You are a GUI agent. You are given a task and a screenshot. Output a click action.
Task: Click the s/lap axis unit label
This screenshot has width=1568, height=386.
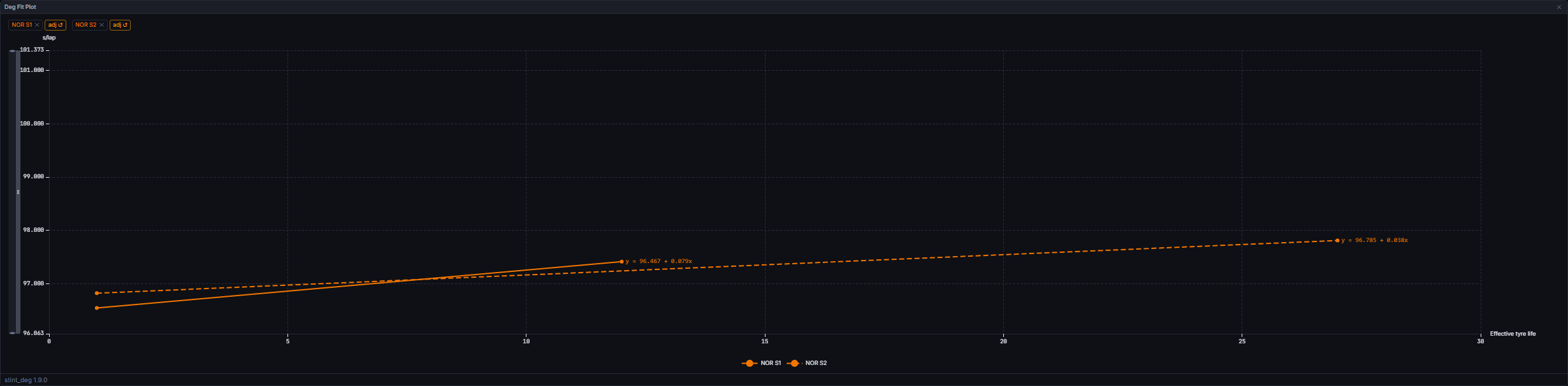click(49, 38)
